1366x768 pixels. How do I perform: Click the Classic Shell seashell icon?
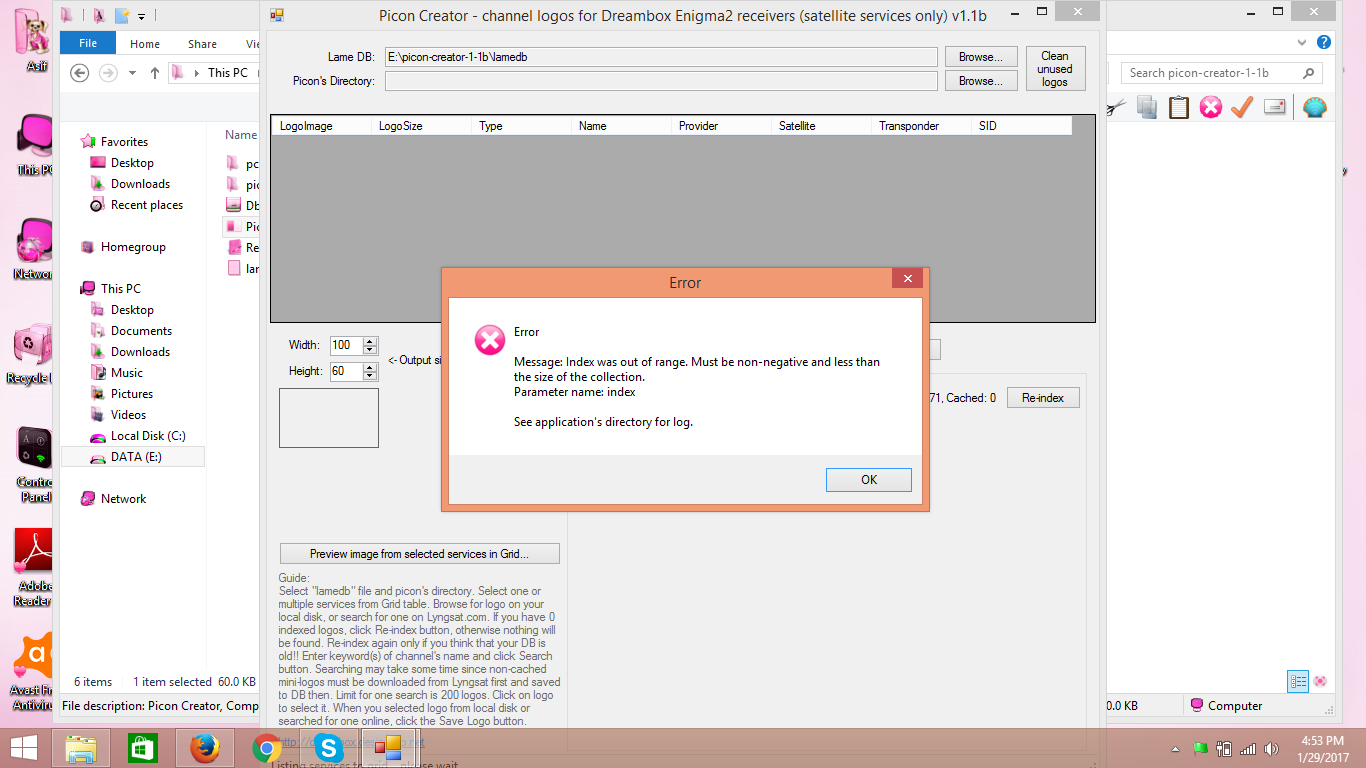click(x=1314, y=107)
